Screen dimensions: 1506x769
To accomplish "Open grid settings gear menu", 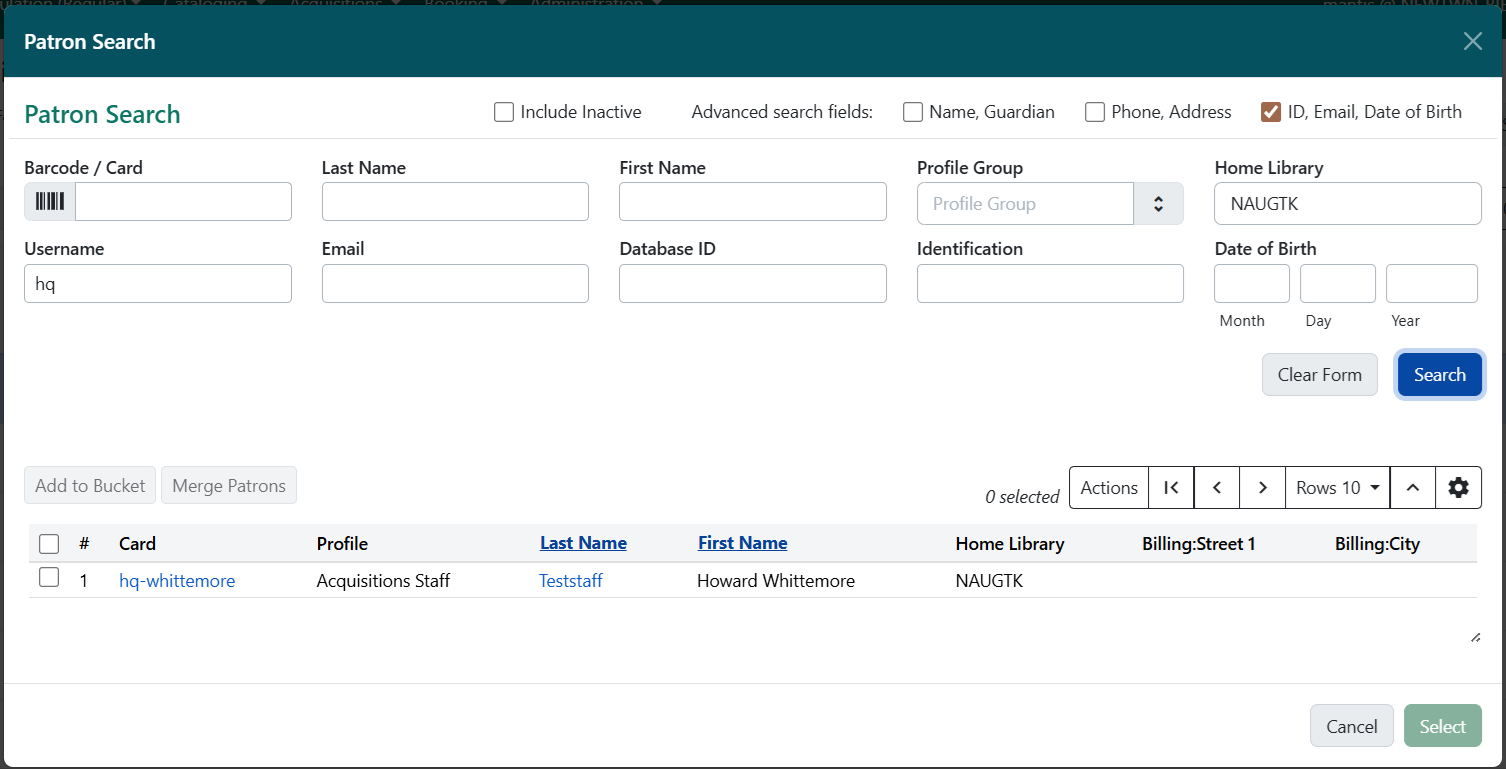I will (1458, 487).
